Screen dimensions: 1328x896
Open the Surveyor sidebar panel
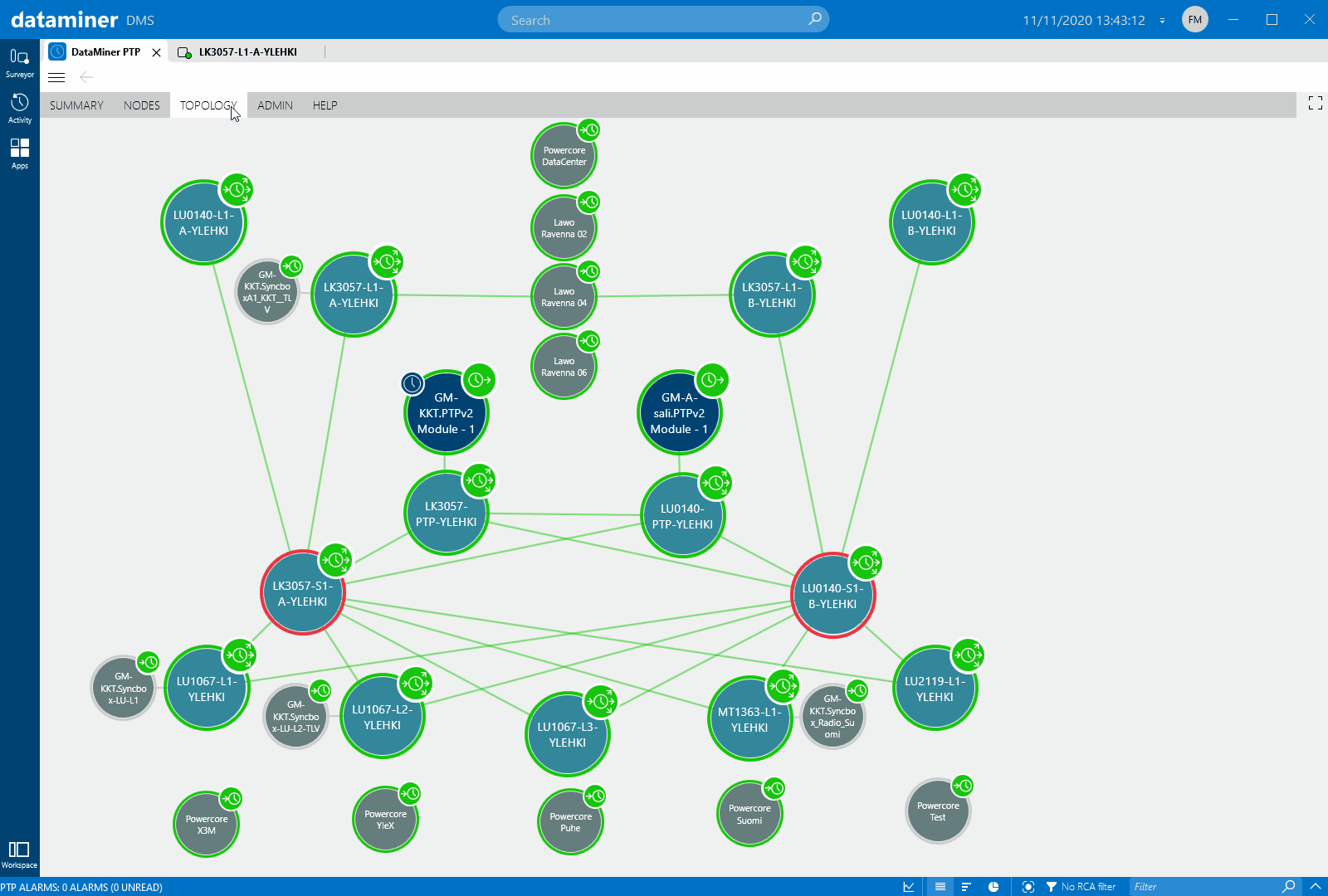point(19,63)
